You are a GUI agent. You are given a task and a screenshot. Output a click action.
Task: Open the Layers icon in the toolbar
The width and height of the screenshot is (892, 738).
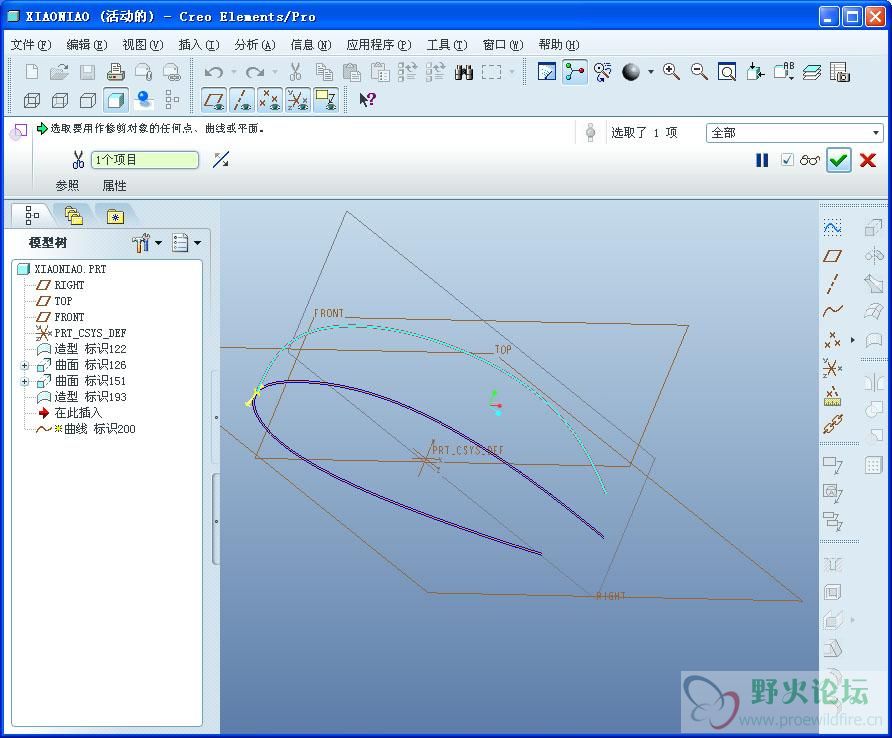point(812,72)
